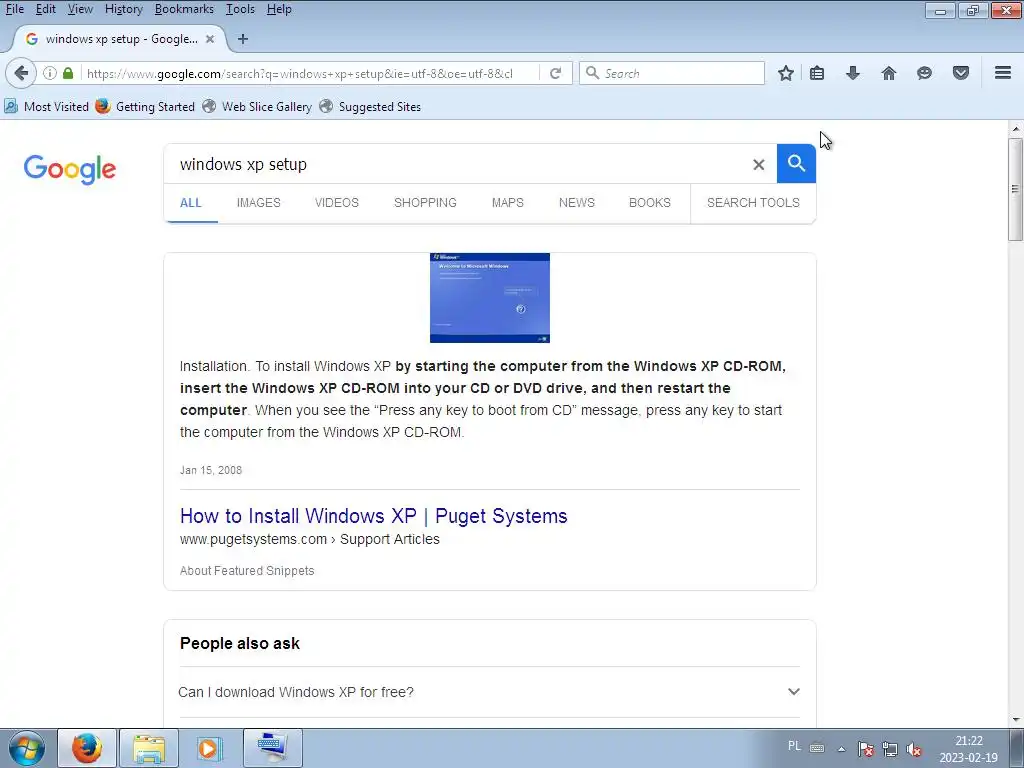Click the on-screen keyboard taskbar icon

tap(272, 748)
